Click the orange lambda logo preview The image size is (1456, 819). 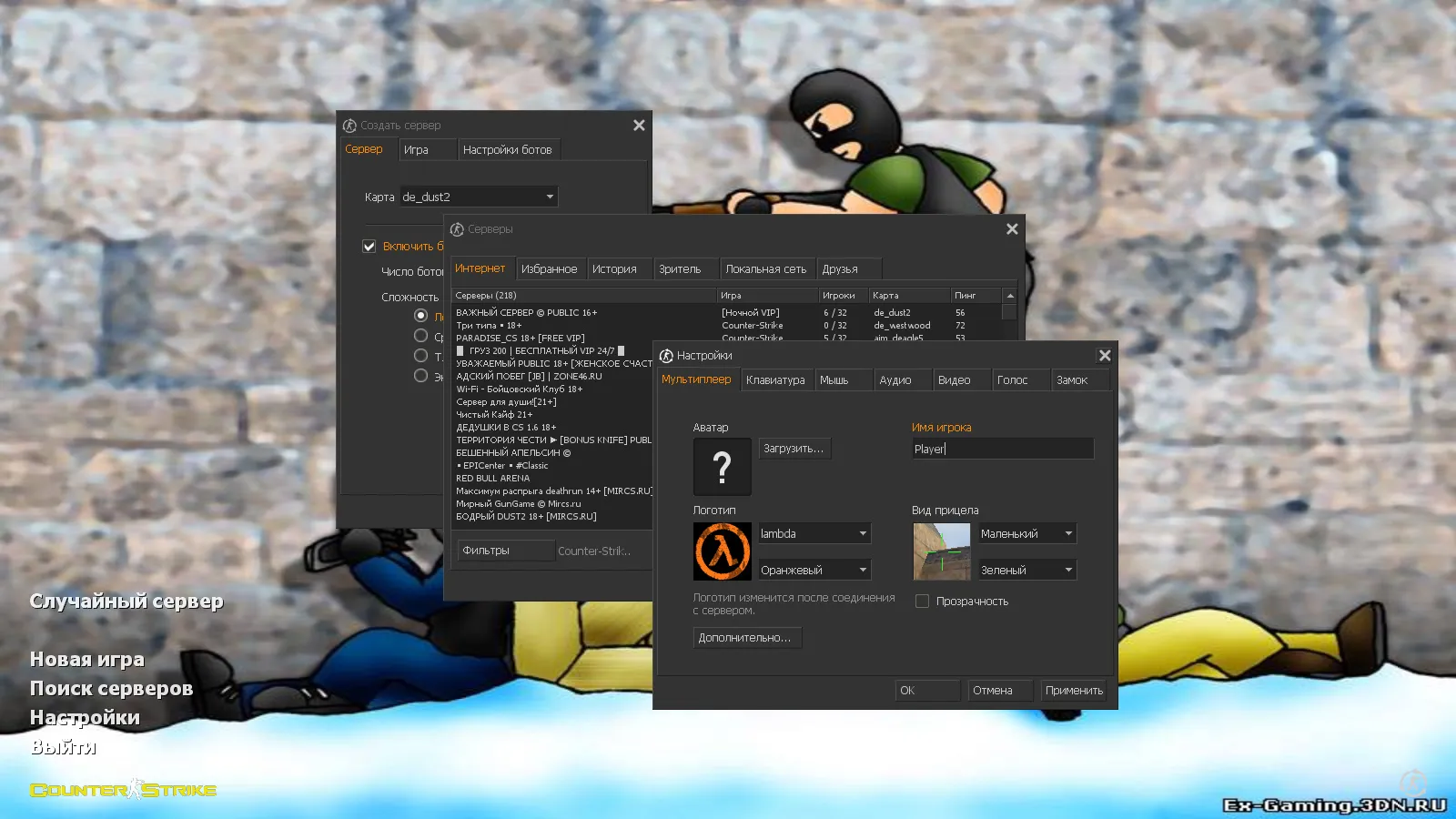pyautogui.click(x=722, y=551)
